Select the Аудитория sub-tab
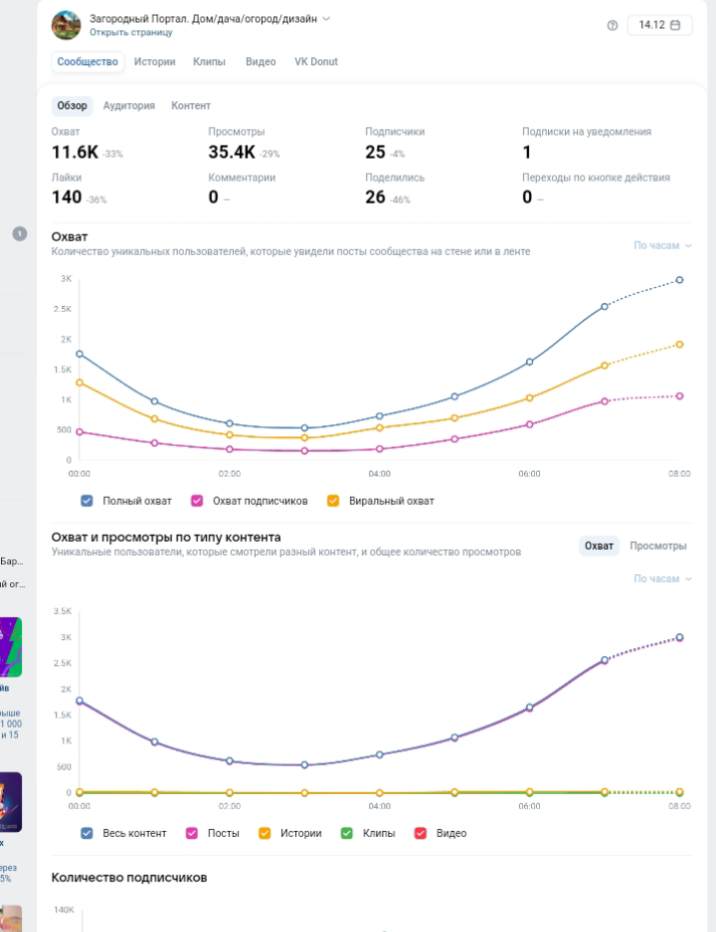 [129, 106]
